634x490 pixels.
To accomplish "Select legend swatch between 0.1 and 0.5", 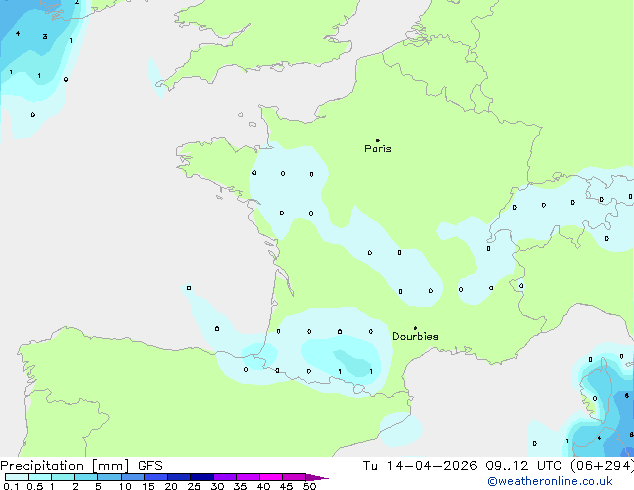I will click(17, 477).
